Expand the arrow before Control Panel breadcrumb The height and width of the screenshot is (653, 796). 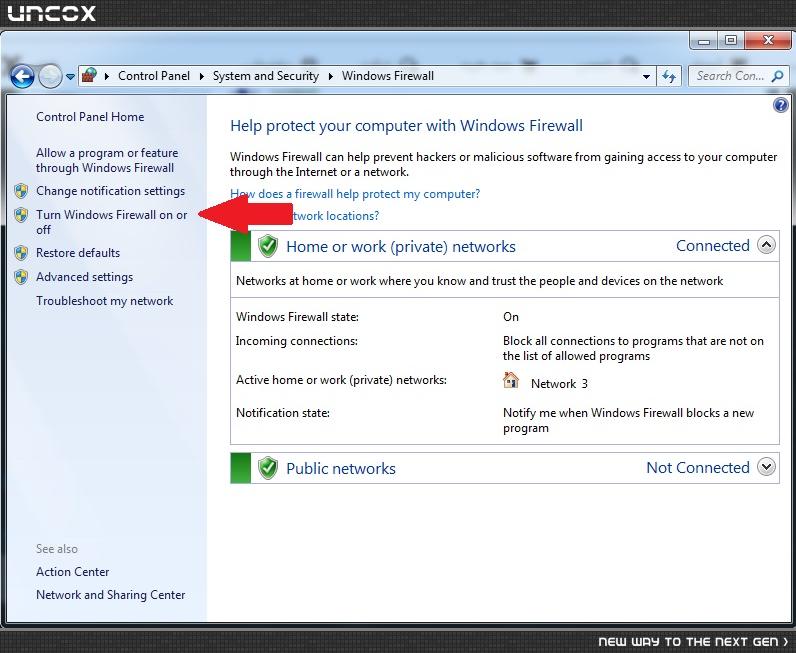click(x=107, y=76)
